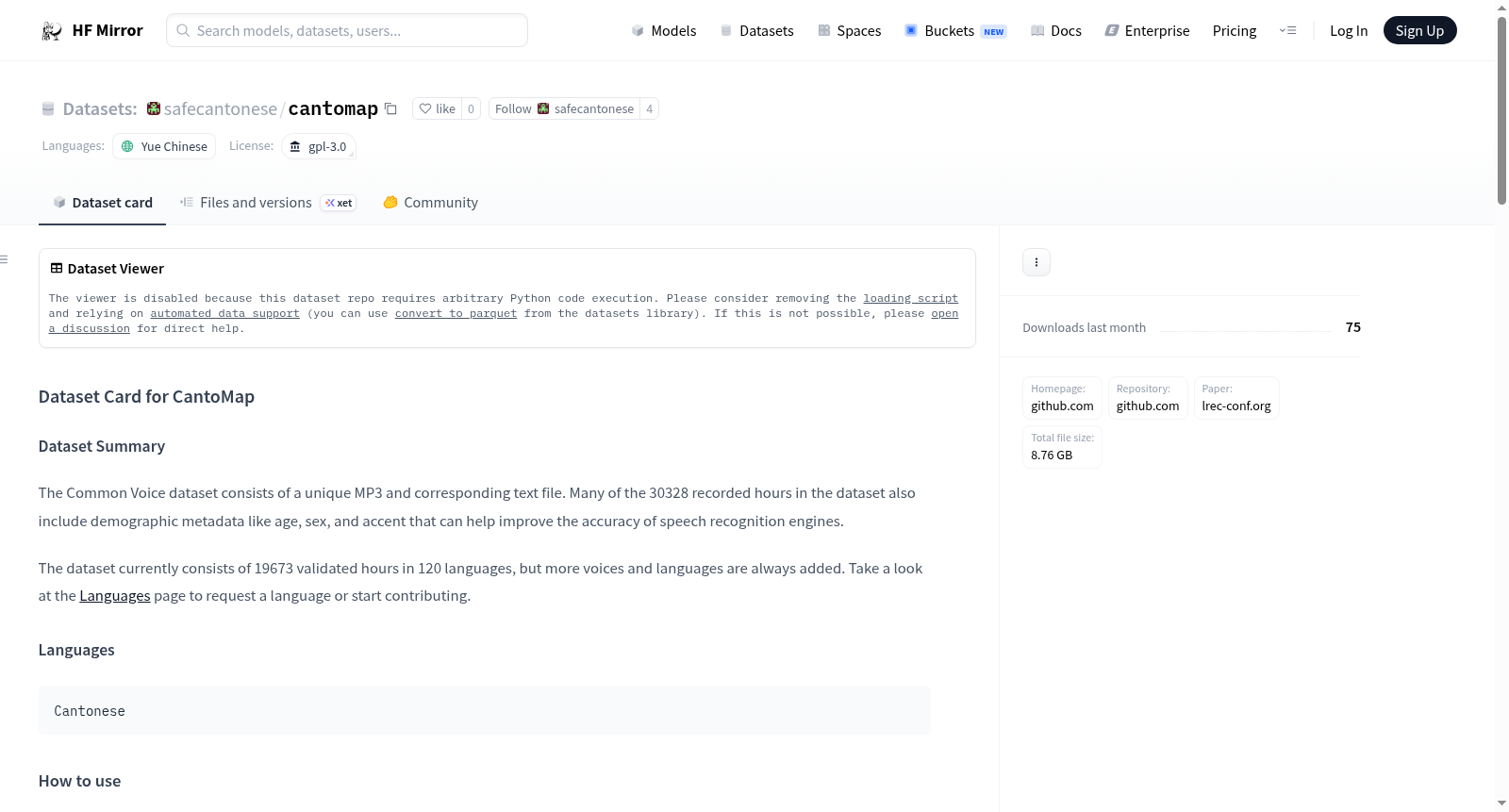Click the Dataset Viewer table icon

(57, 269)
